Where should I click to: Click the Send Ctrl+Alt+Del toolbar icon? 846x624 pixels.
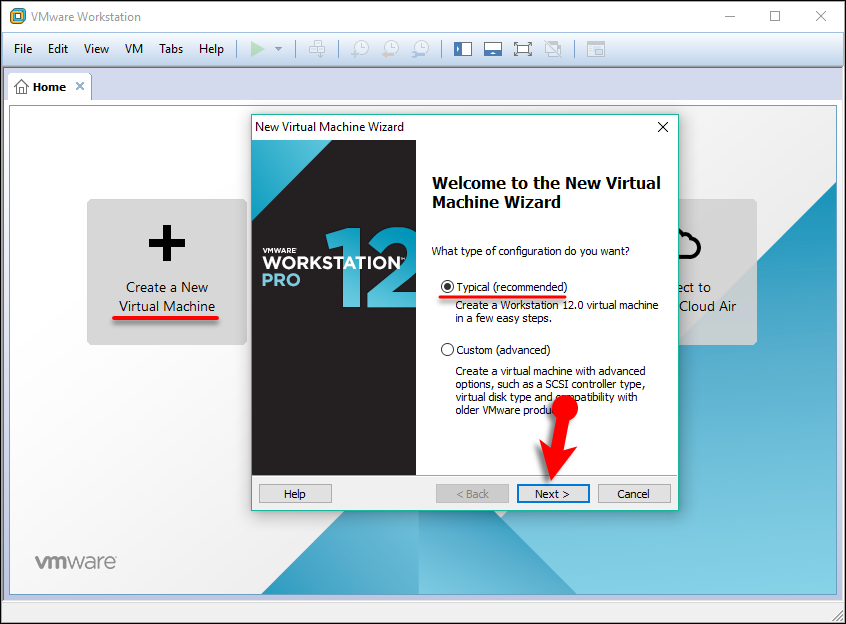coord(317,49)
